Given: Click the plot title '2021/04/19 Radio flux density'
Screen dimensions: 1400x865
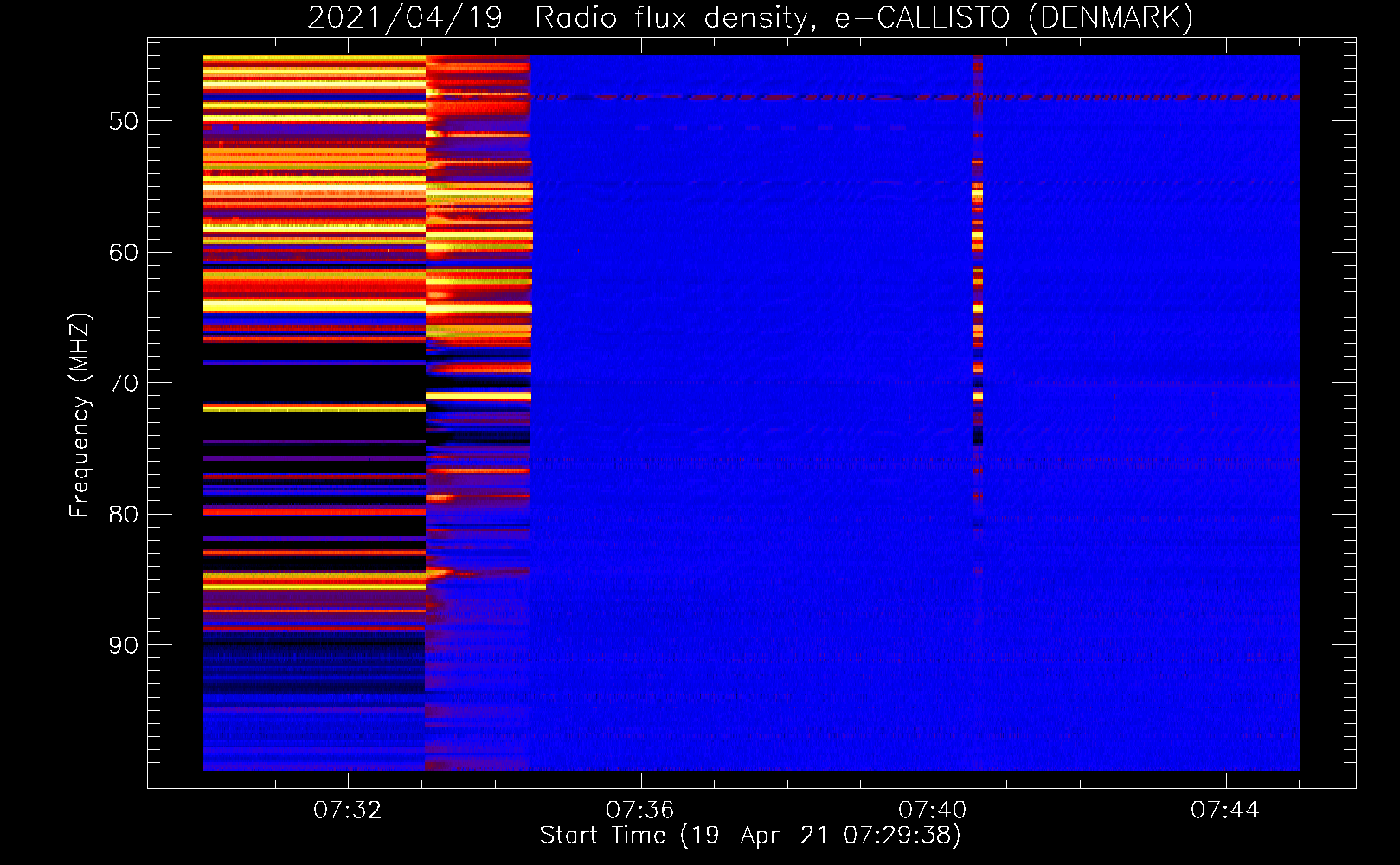Looking at the screenshot, I should click(x=750, y=18).
